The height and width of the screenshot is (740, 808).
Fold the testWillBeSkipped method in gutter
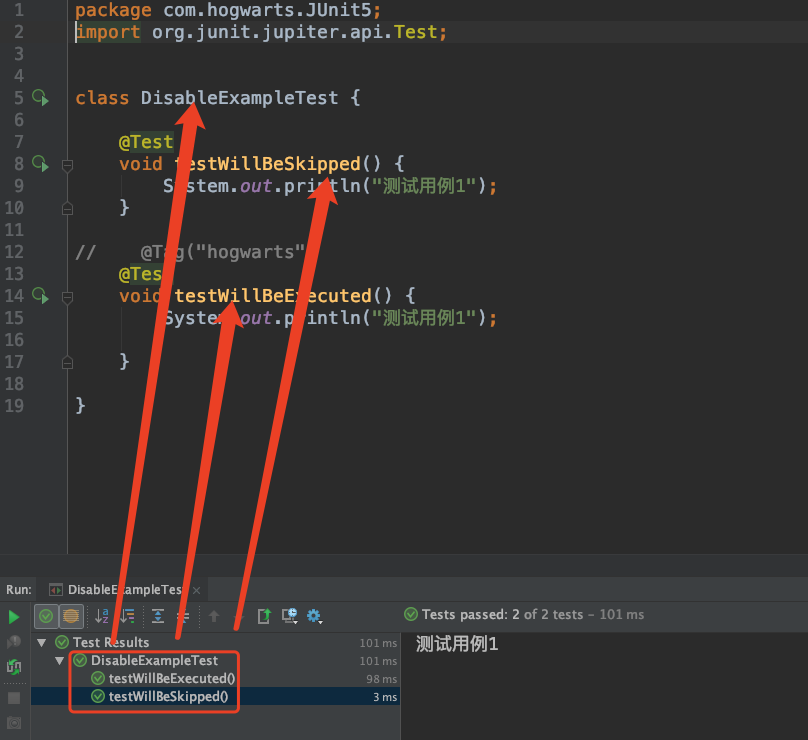coord(67,164)
